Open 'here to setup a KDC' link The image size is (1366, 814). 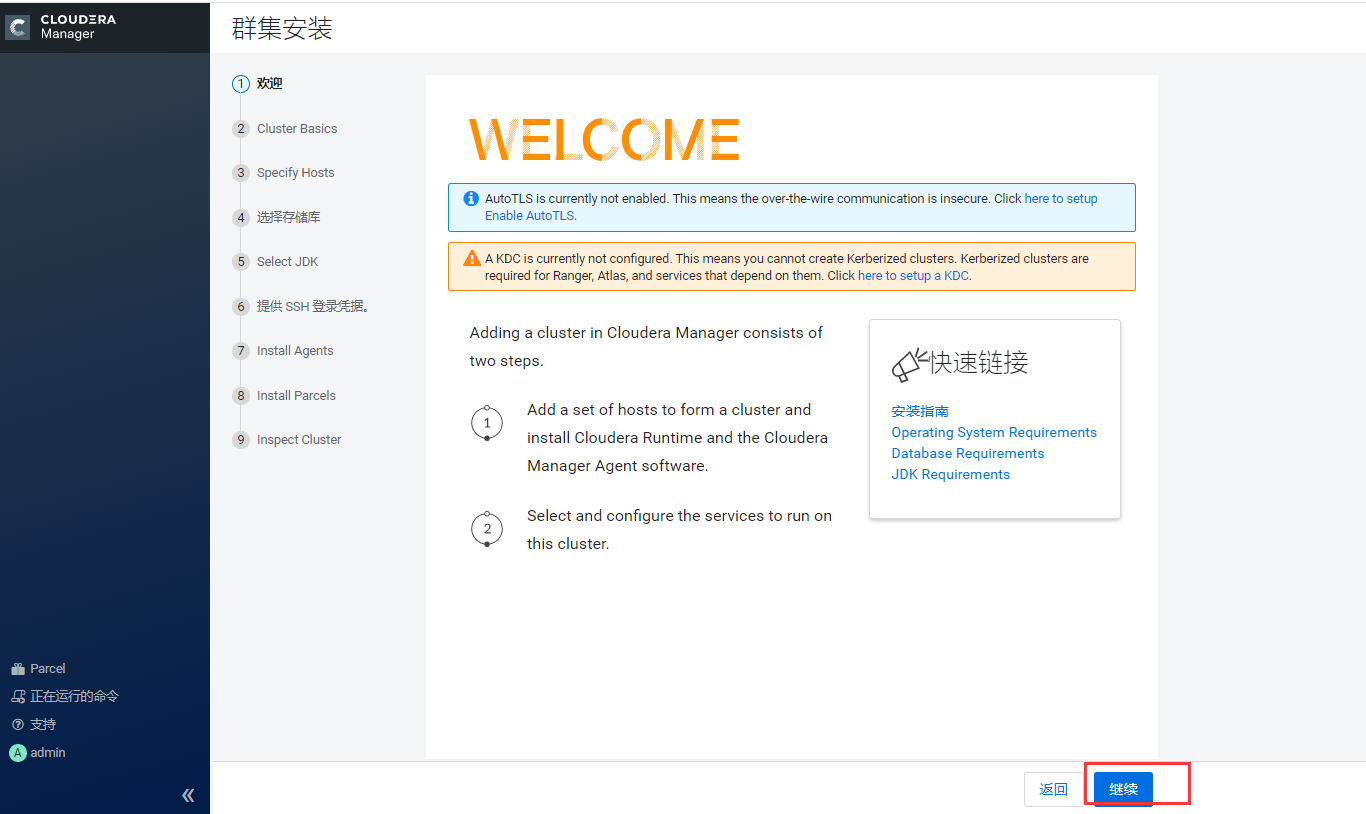pos(914,275)
